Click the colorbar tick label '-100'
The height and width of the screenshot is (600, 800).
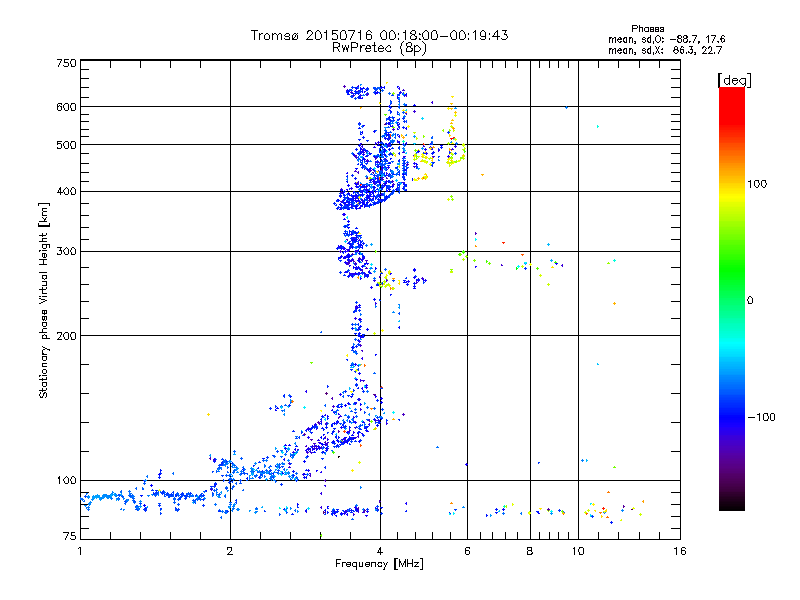[761, 417]
